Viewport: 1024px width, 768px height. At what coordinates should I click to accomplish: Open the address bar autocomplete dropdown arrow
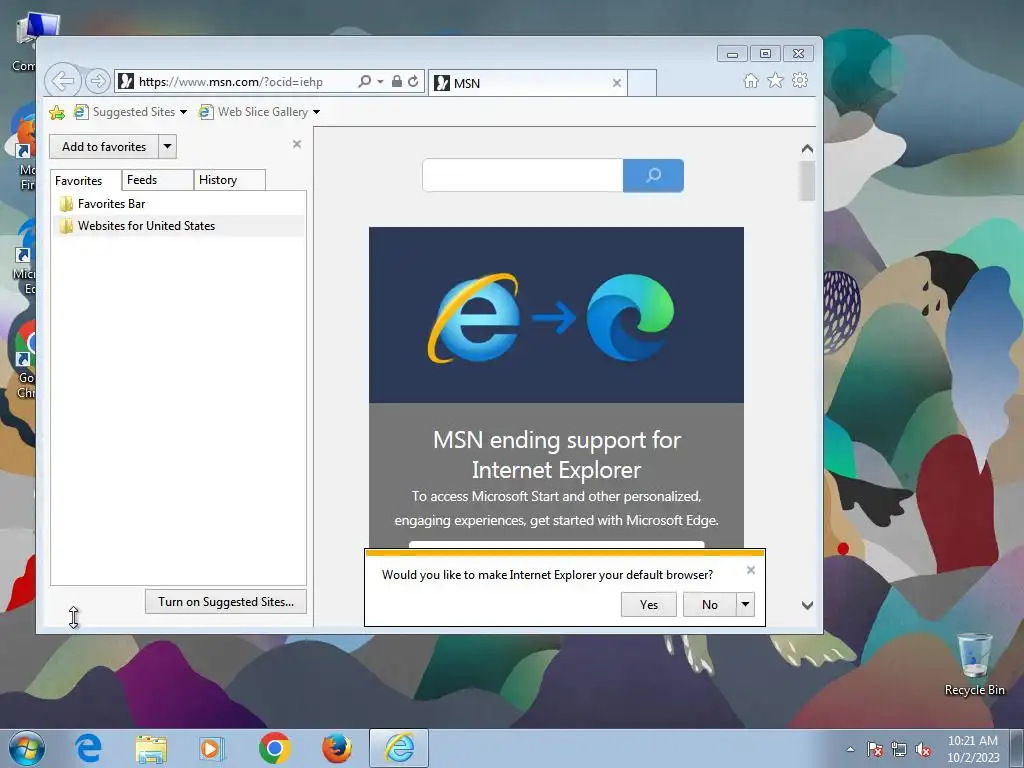tap(380, 82)
